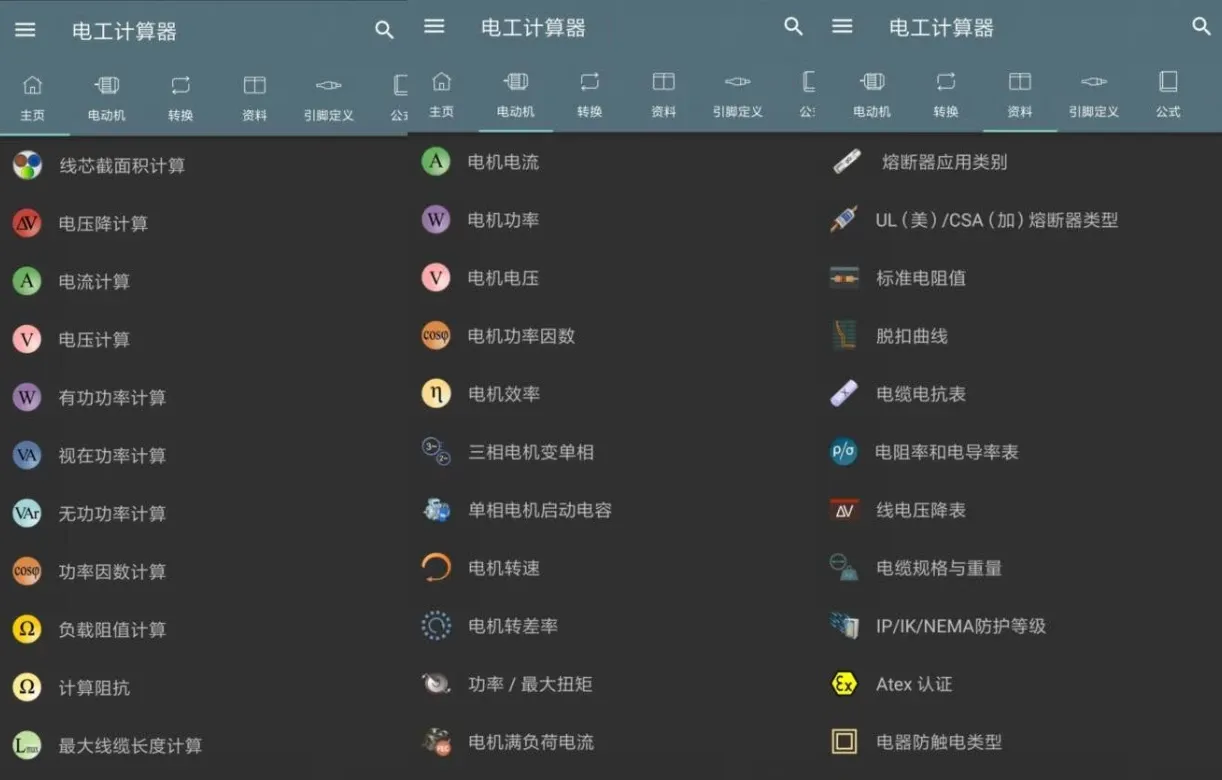This screenshot has width=1222, height=780.
Task: Open hamburger menu in left 主页 screen
Action: click(x=25, y=30)
